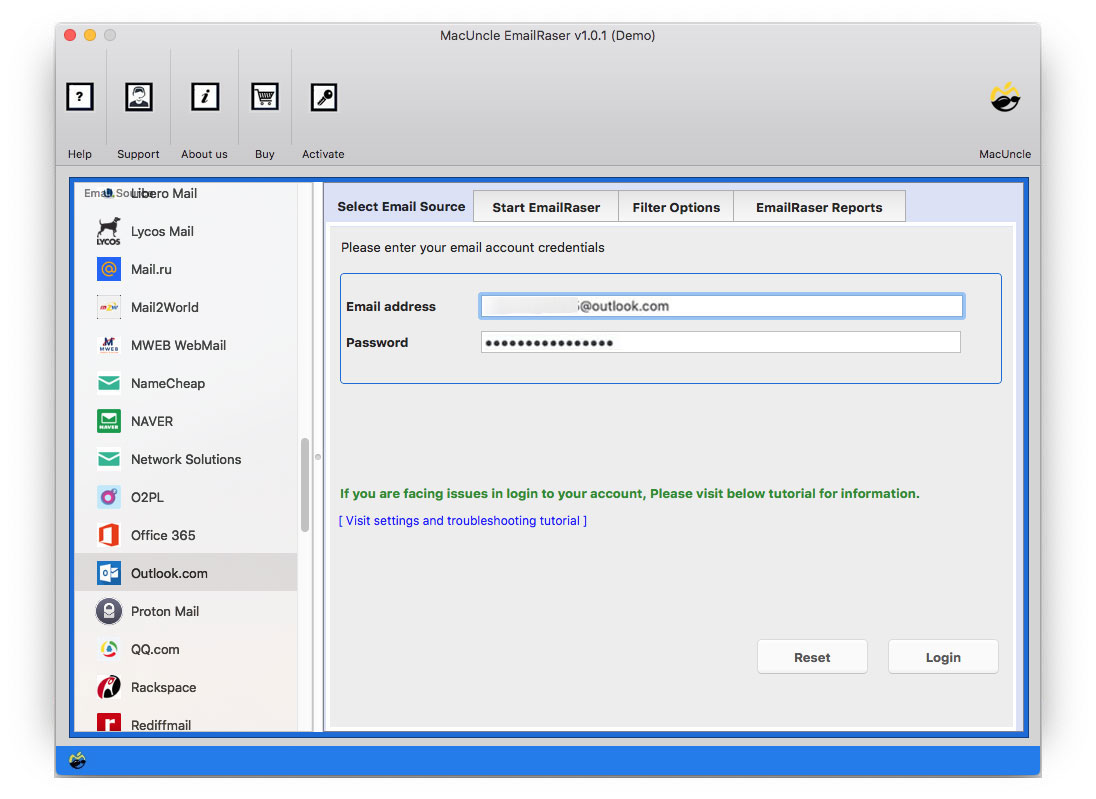
Task: Open the Support person icon
Action: pyautogui.click(x=138, y=96)
